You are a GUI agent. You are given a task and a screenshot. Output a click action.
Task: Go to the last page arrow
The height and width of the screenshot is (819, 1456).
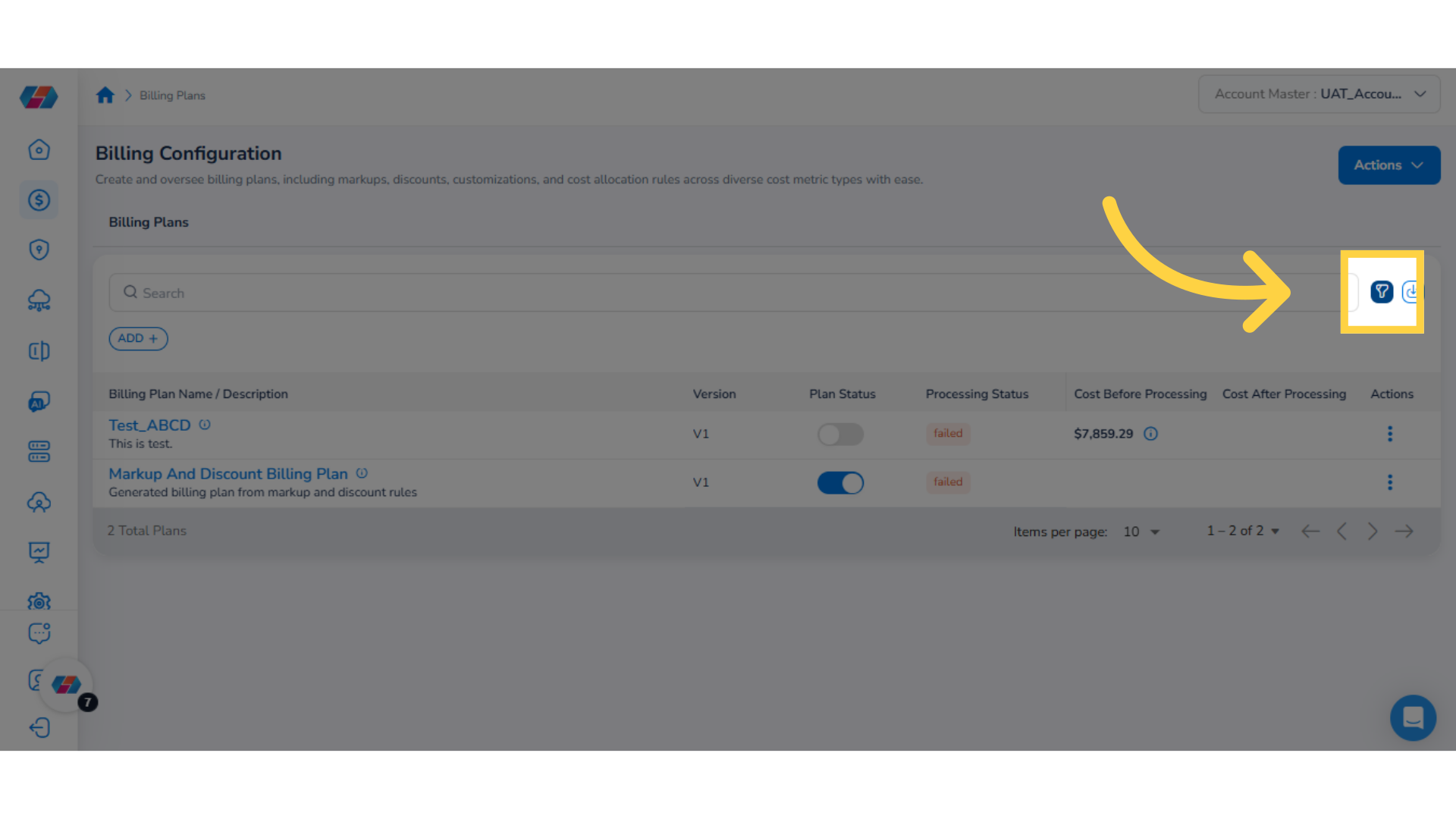(1404, 532)
